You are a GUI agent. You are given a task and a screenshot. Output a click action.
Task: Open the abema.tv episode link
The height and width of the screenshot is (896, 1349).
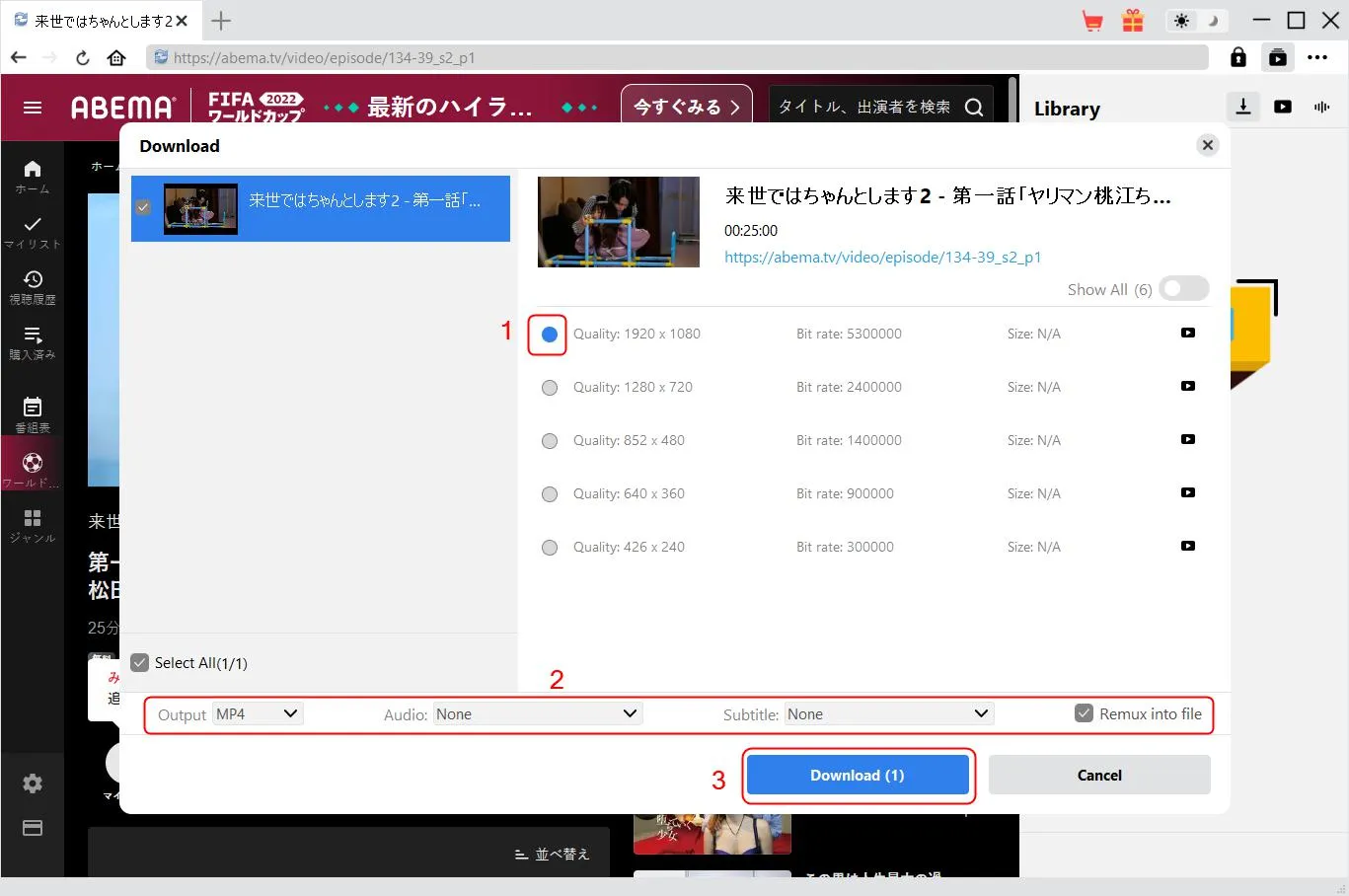tap(882, 258)
